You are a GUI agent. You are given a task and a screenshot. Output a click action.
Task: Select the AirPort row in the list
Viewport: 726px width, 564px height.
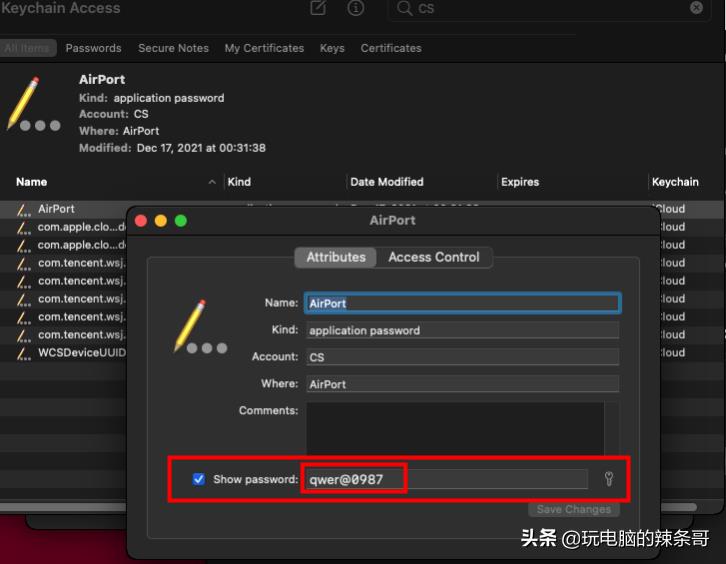(57, 209)
